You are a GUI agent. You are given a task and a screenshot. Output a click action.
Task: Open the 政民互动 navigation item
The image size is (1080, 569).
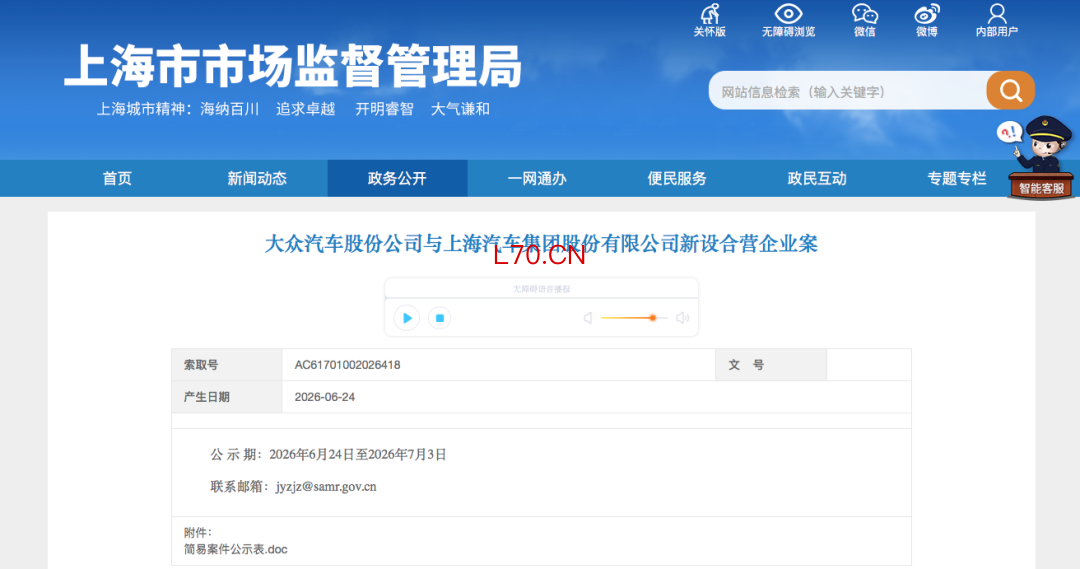pyautogui.click(x=817, y=178)
